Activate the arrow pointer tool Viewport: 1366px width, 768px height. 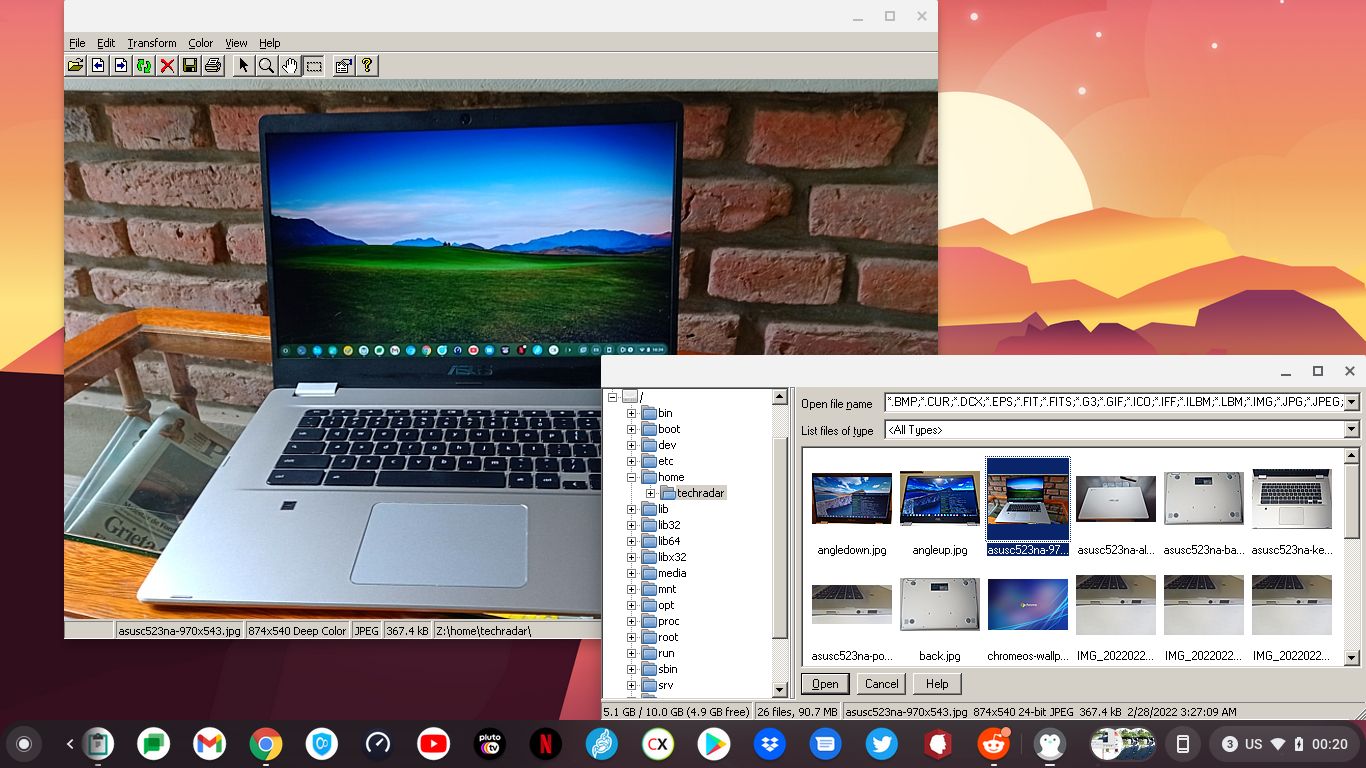click(x=243, y=66)
